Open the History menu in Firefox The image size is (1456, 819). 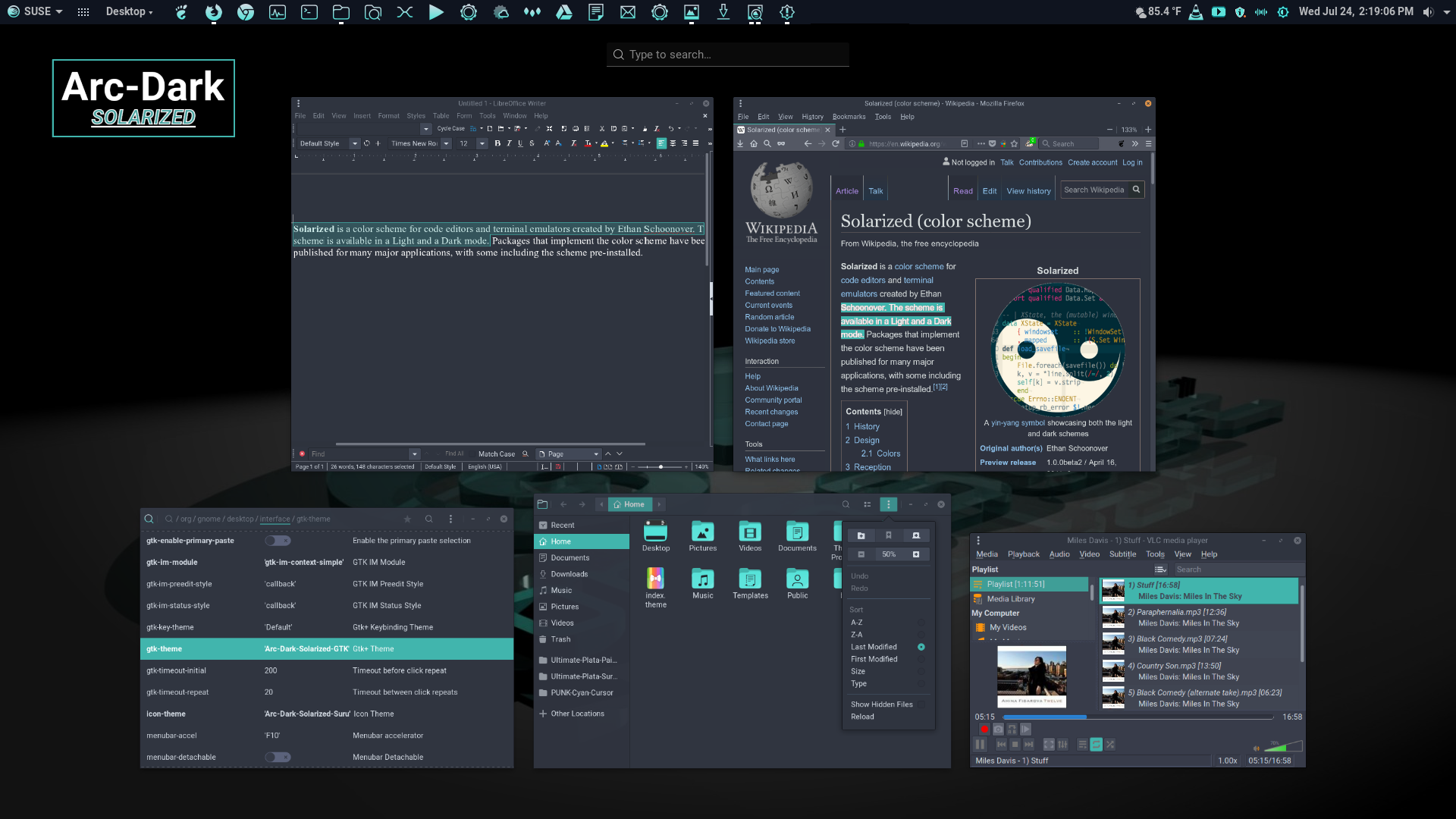(812, 117)
